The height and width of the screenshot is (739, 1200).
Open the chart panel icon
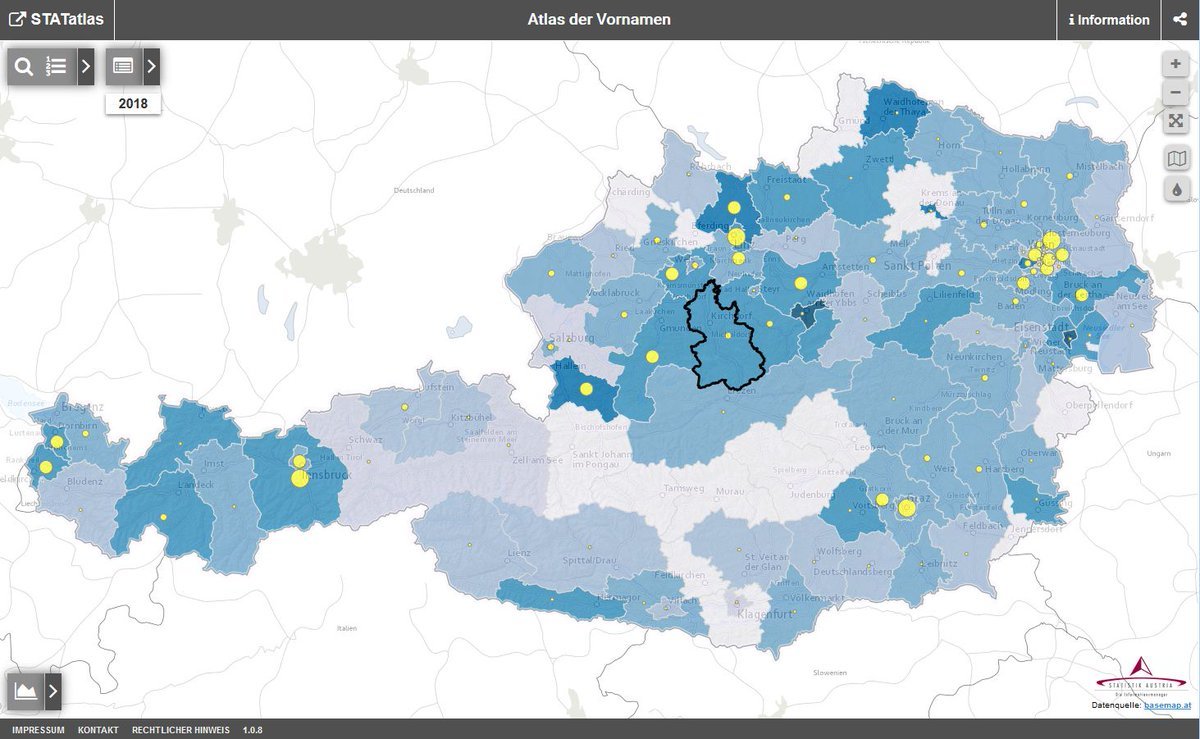[24, 690]
